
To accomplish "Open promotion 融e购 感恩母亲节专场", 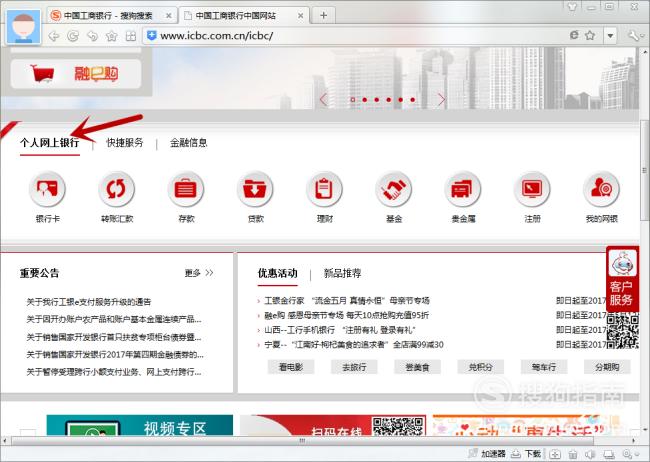I will (x=347, y=315).
